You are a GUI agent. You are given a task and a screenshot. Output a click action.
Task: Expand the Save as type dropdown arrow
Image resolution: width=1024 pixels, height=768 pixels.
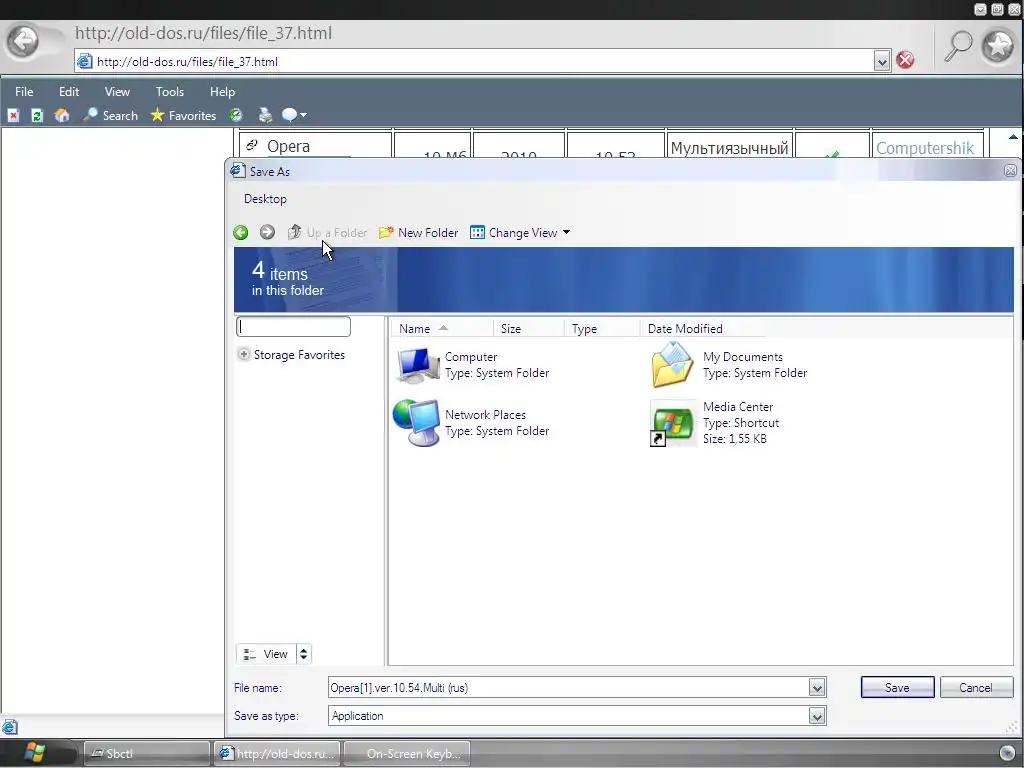(x=817, y=716)
